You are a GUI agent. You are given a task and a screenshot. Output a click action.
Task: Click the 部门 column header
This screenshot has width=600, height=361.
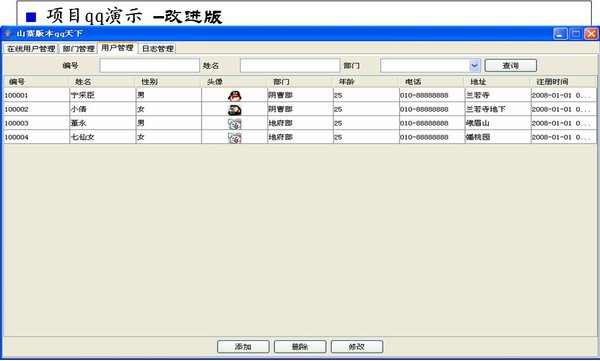tap(300, 82)
